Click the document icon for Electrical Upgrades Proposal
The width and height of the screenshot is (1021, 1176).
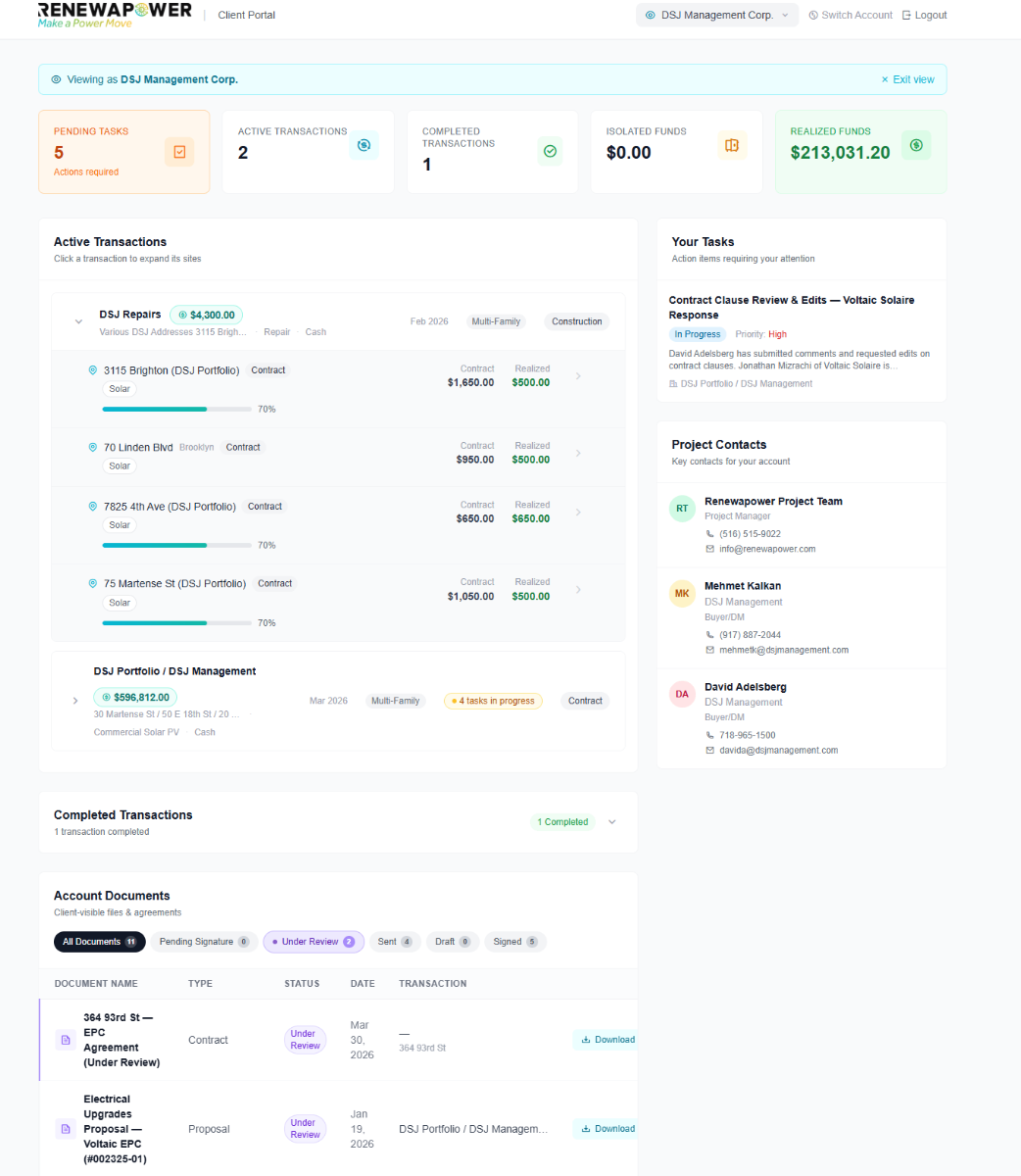click(65, 1128)
